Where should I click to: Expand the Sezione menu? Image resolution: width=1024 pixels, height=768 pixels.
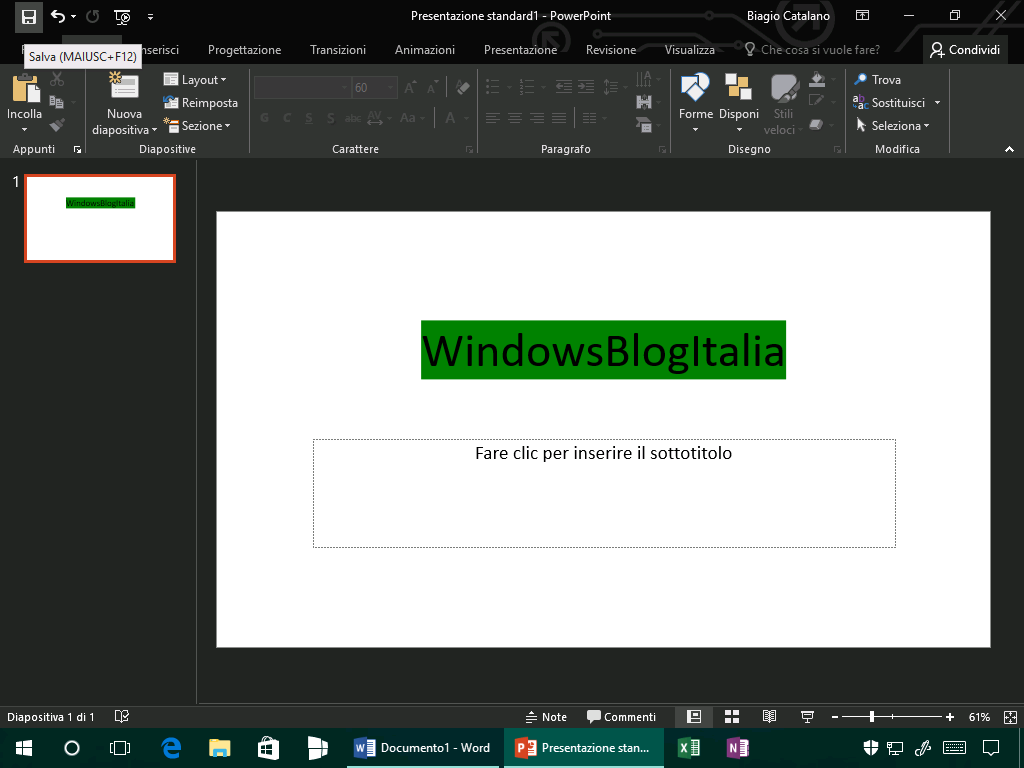[x=197, y=125]
